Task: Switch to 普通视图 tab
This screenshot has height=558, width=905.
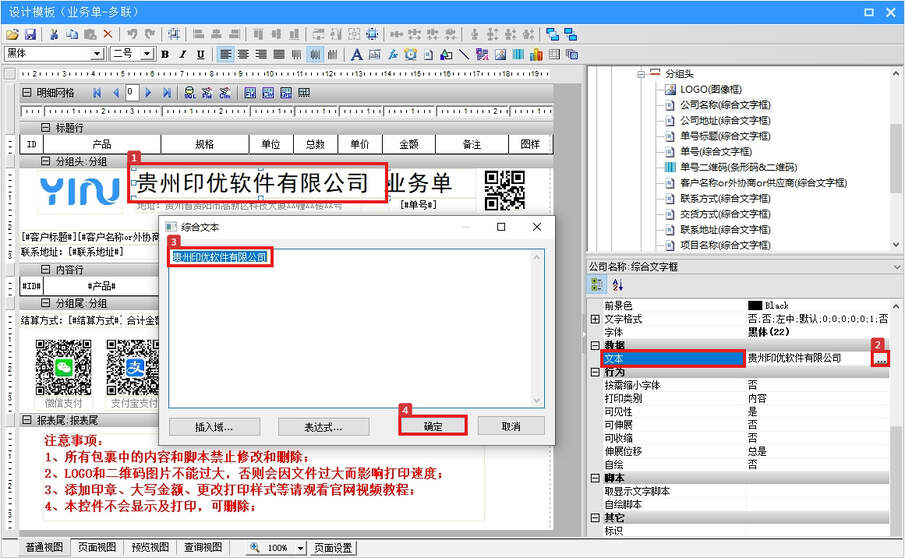Action: click(44, 547)
